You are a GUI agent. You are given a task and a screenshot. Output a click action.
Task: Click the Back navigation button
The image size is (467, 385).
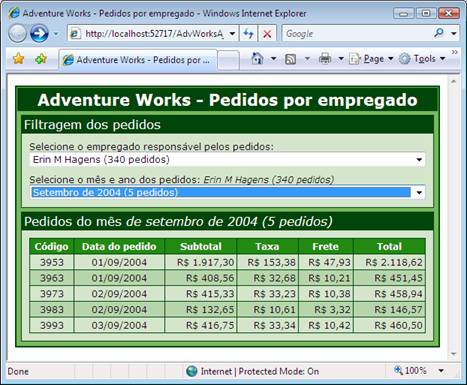pyautogui.click(x=17, y=33)
